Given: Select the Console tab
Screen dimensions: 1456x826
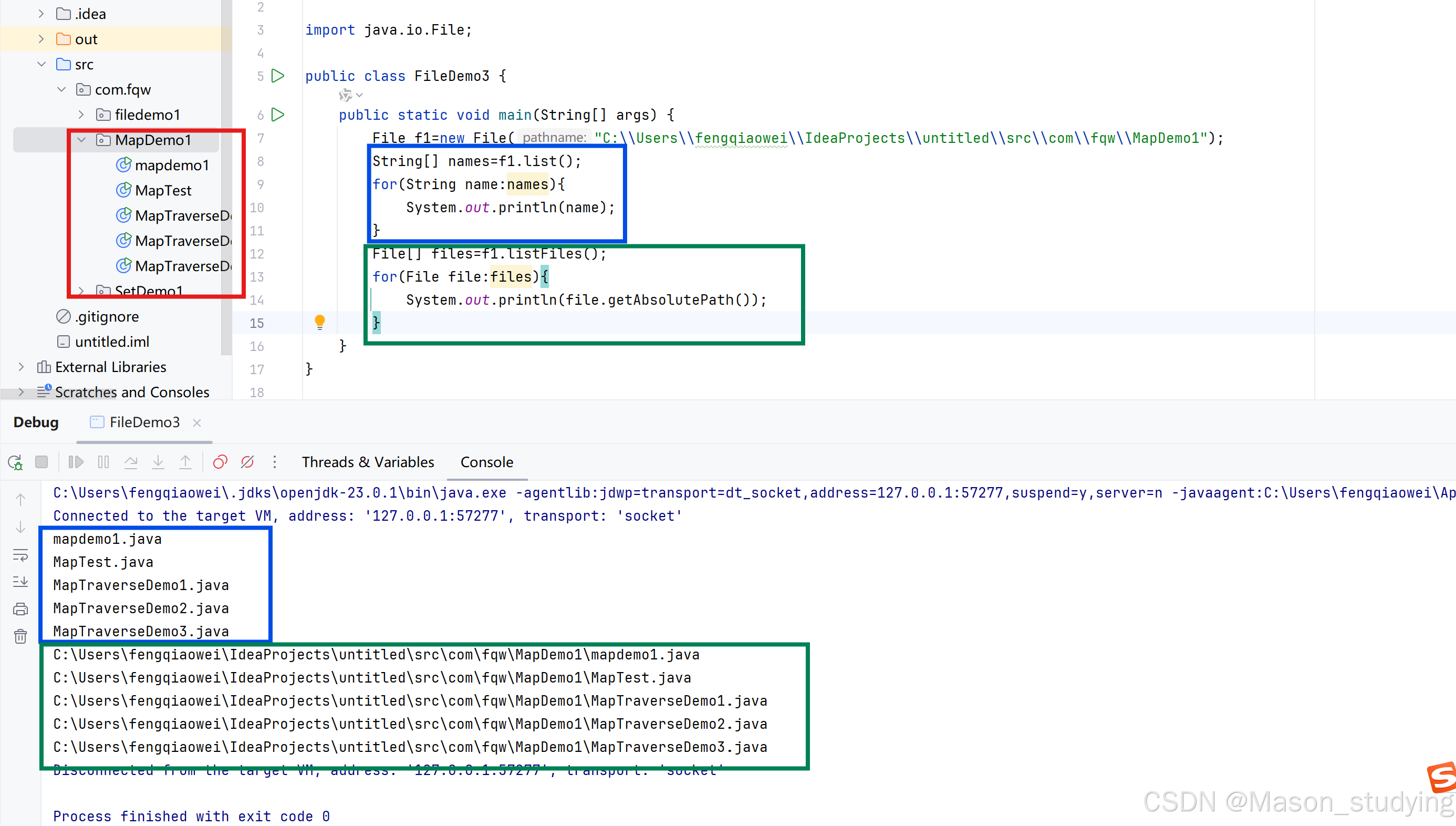Looking at the screenshot, I should tap(486, 462).
